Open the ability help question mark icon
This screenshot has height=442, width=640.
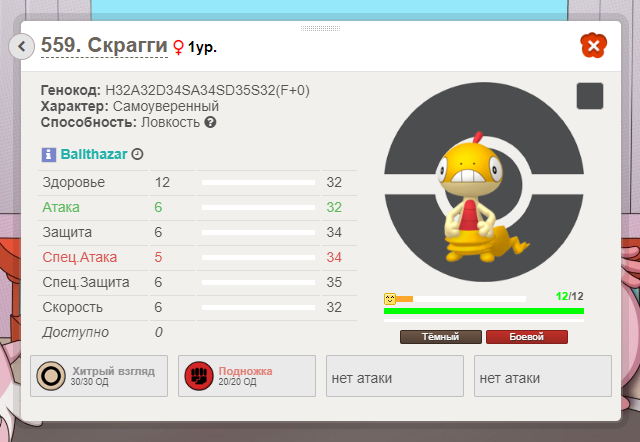(210, 122)
